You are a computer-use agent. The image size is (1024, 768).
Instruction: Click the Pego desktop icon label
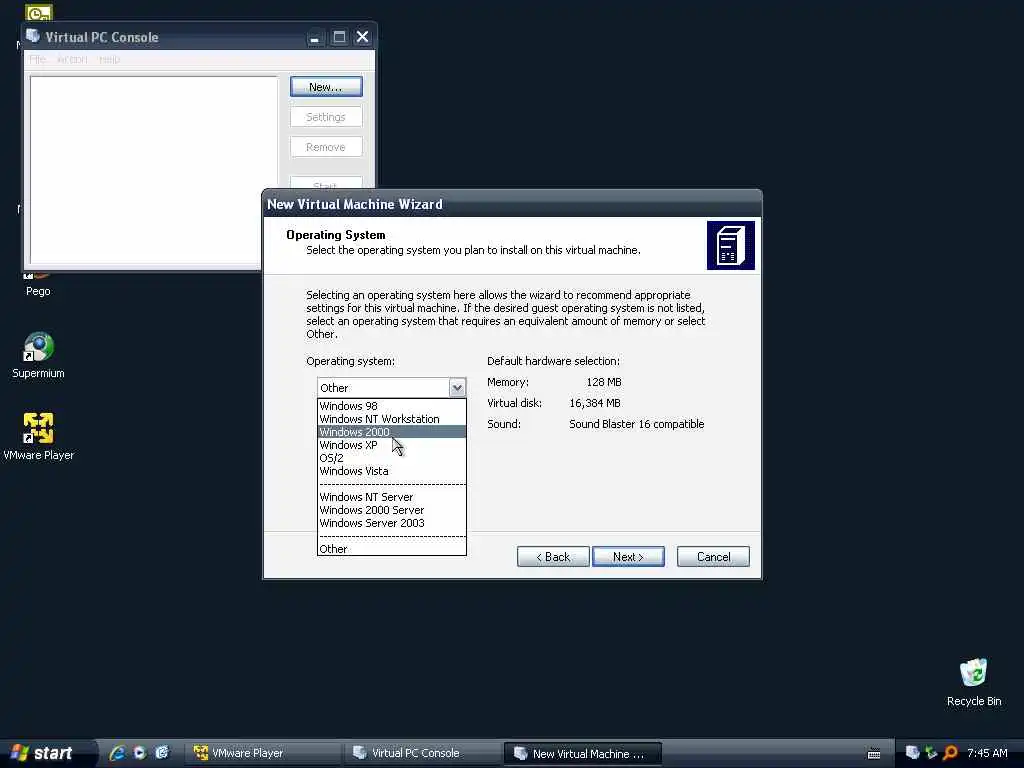pos(38,291)
